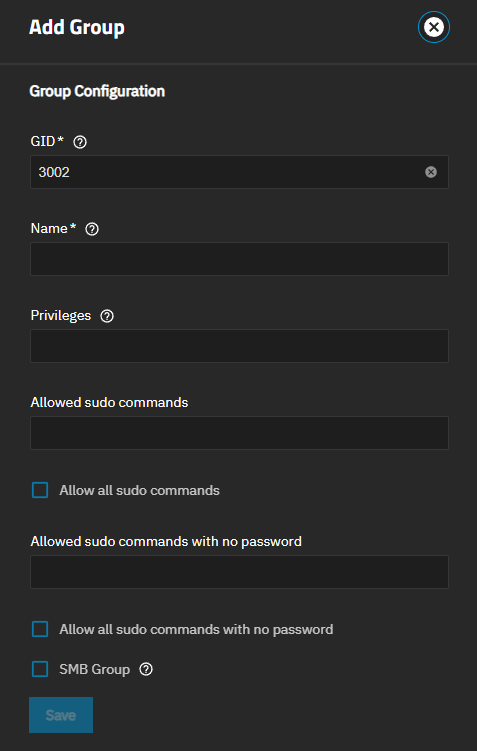Viewport: 477px width, 751px height.
Task: Close the Add Group panel
Action: pos(434,27)
